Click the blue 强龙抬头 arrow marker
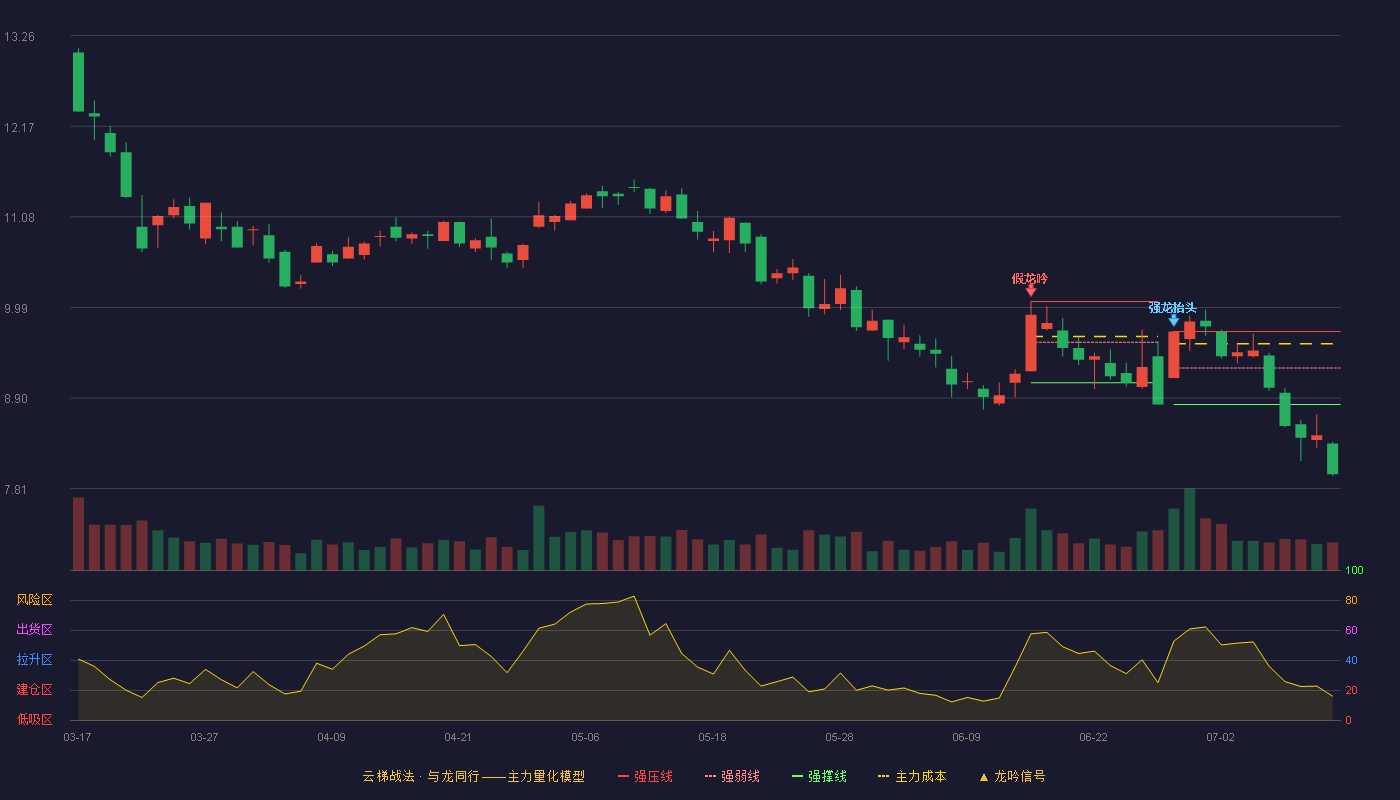Screen dimensions: 1400x800 point(1173,320)
